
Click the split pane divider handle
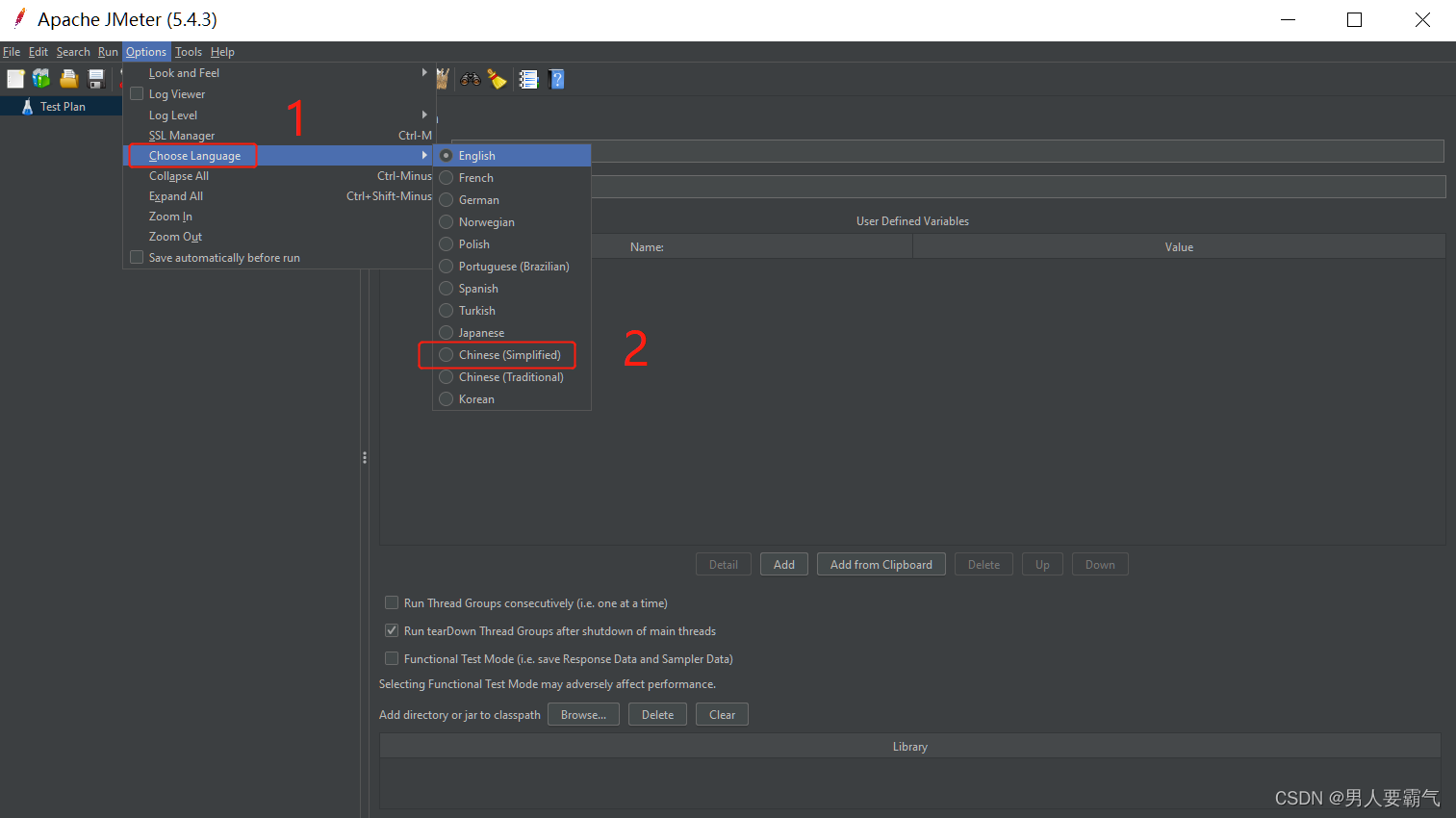(365, 458)
